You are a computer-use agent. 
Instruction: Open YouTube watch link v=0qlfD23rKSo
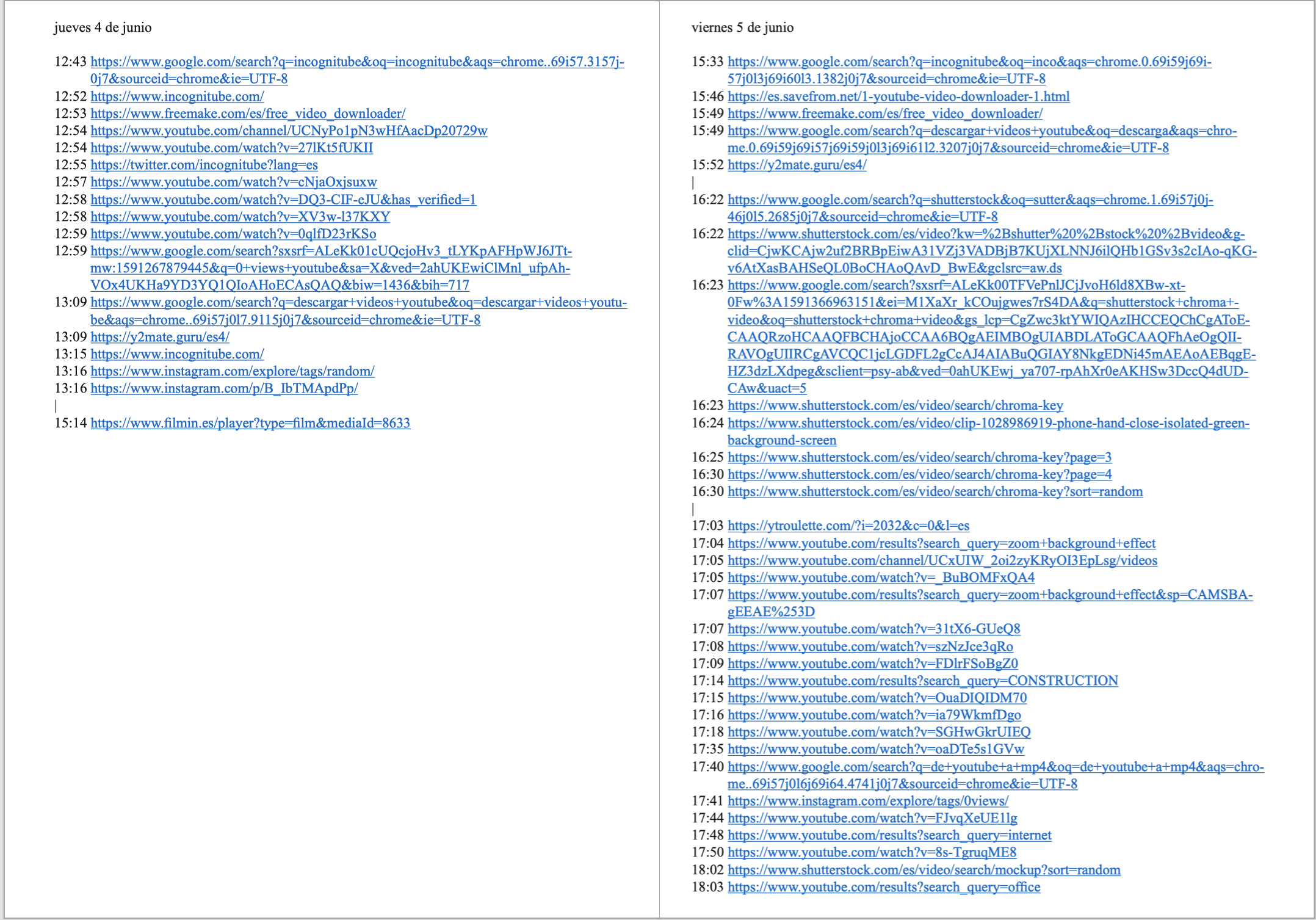click(233, 234)
